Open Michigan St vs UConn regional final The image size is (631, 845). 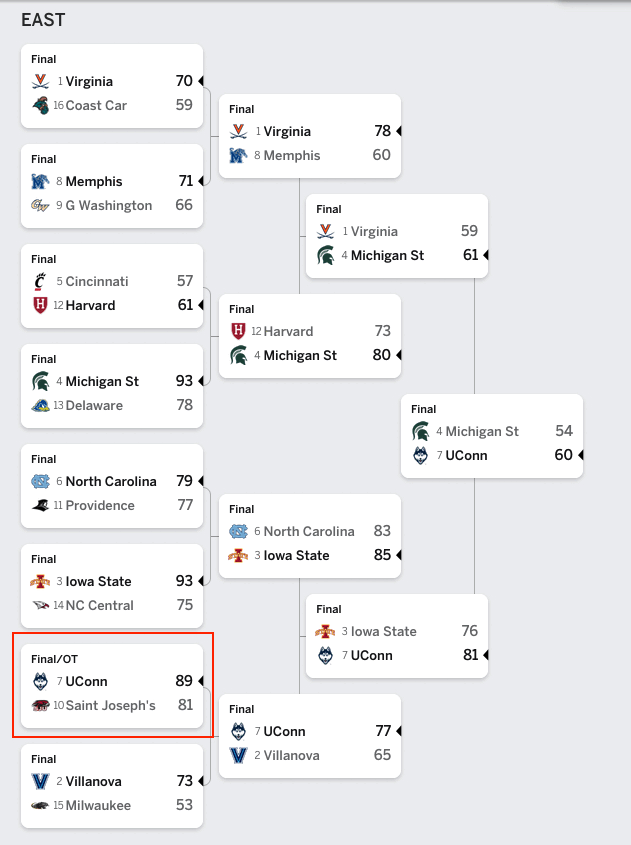click(492, 436)
